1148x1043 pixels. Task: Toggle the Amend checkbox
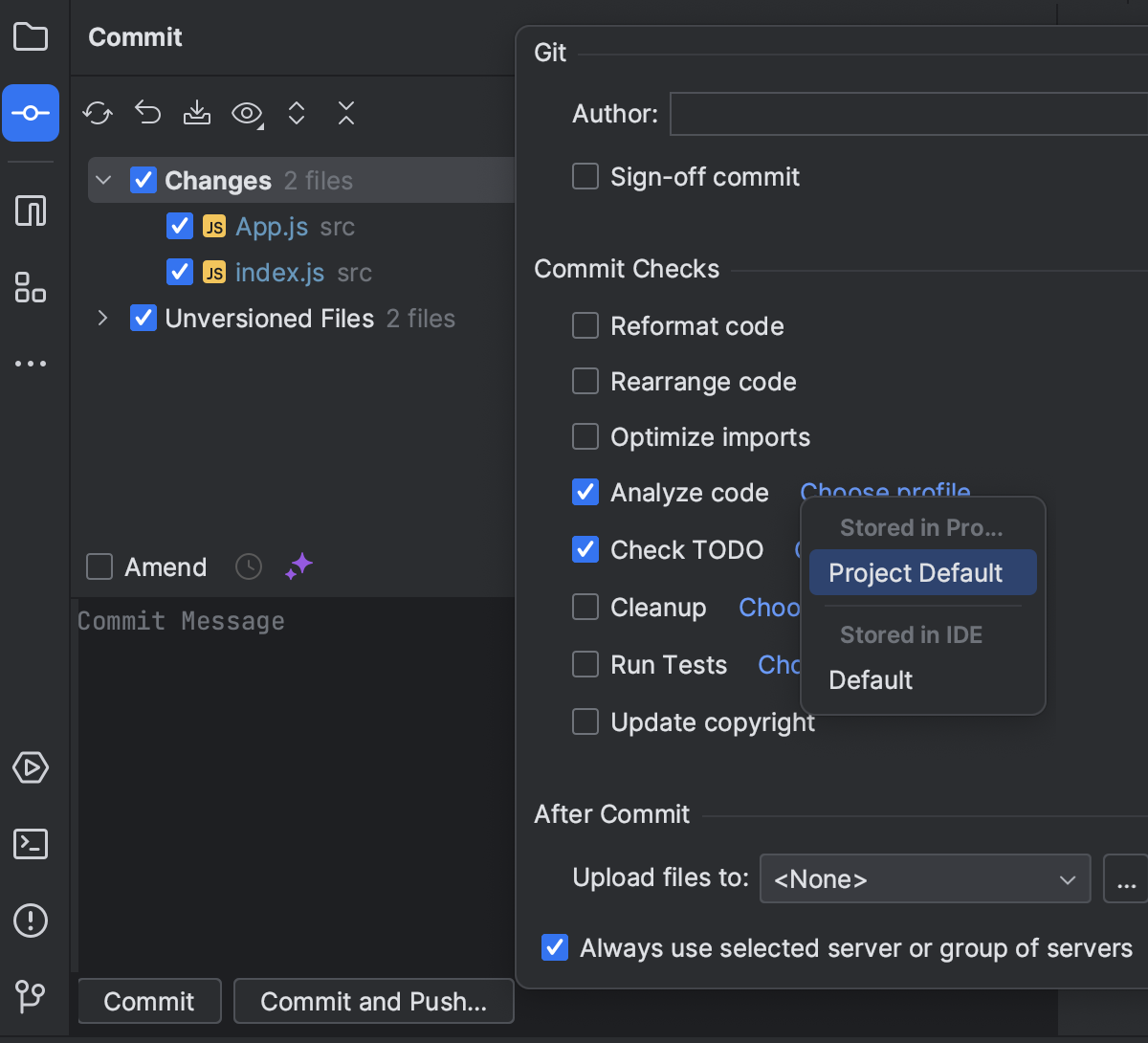[99, 566]
